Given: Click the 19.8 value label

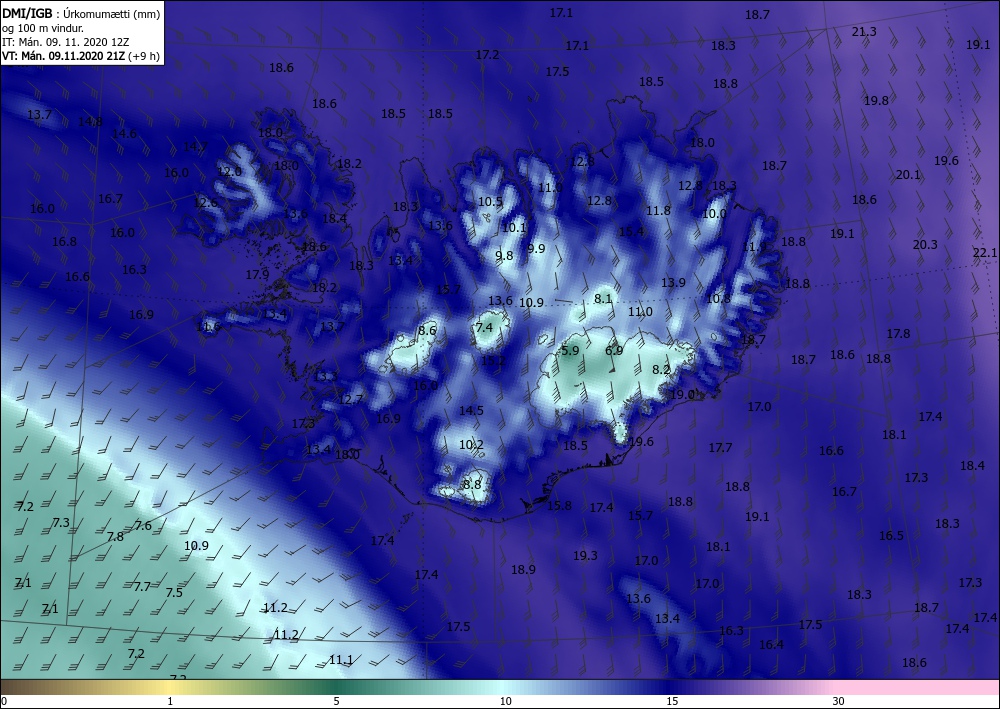Looking at the screenshot, I should [876, 101].
